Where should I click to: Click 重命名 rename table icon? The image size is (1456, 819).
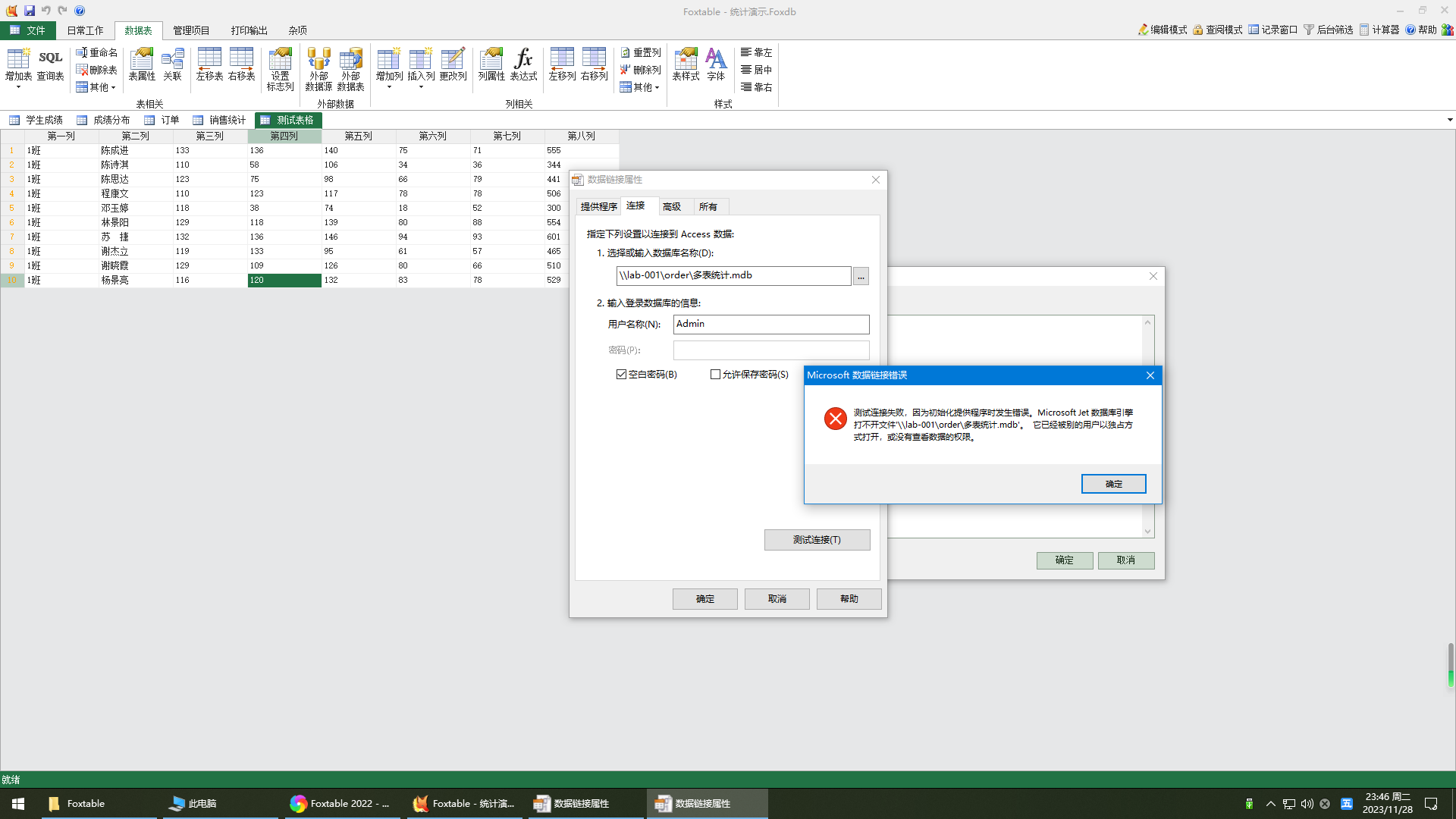pyautogui.click(x=96, y=52)
